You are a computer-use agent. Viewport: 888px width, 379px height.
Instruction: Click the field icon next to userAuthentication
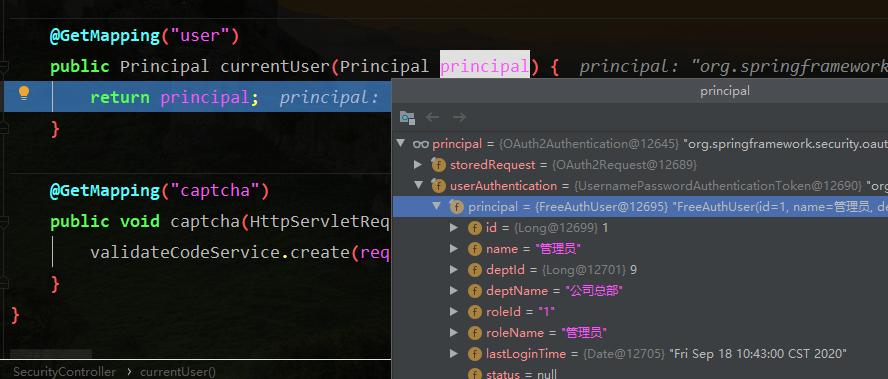[438, 186]
